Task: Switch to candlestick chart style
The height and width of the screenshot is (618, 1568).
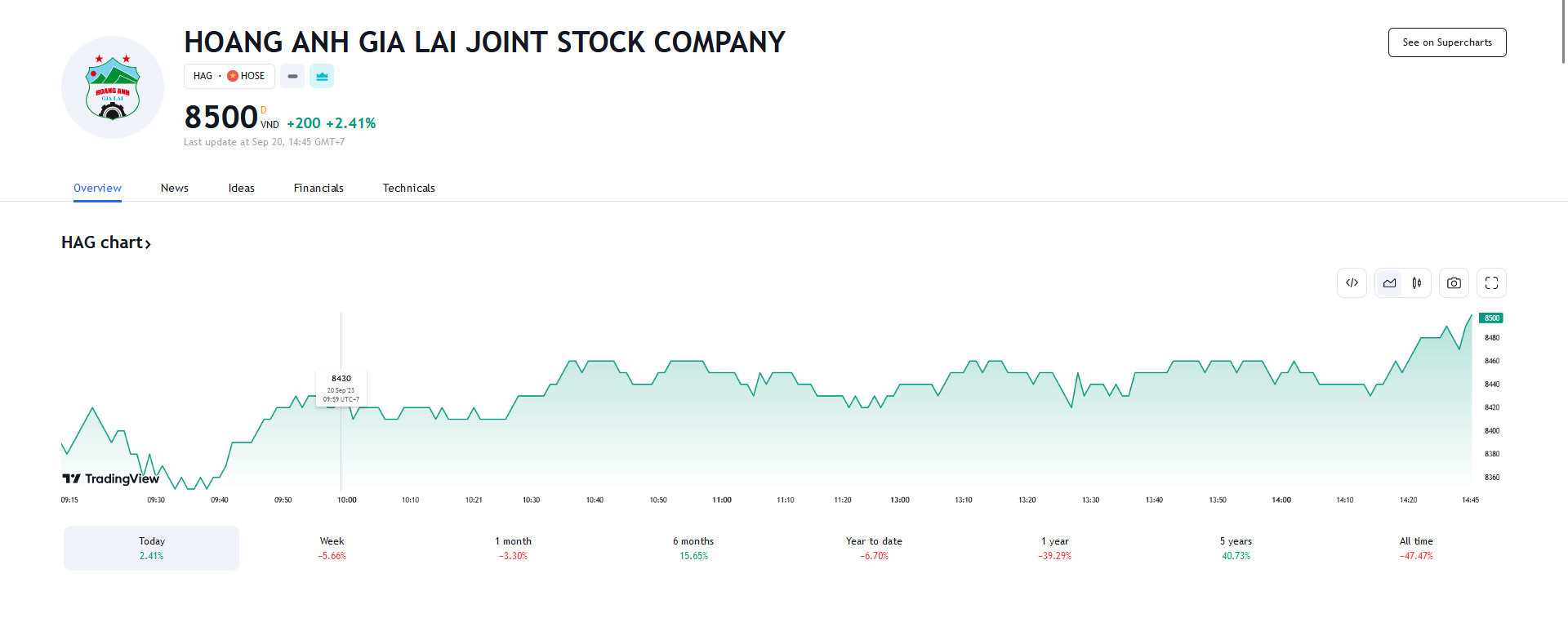Action: click(1417, 283)
